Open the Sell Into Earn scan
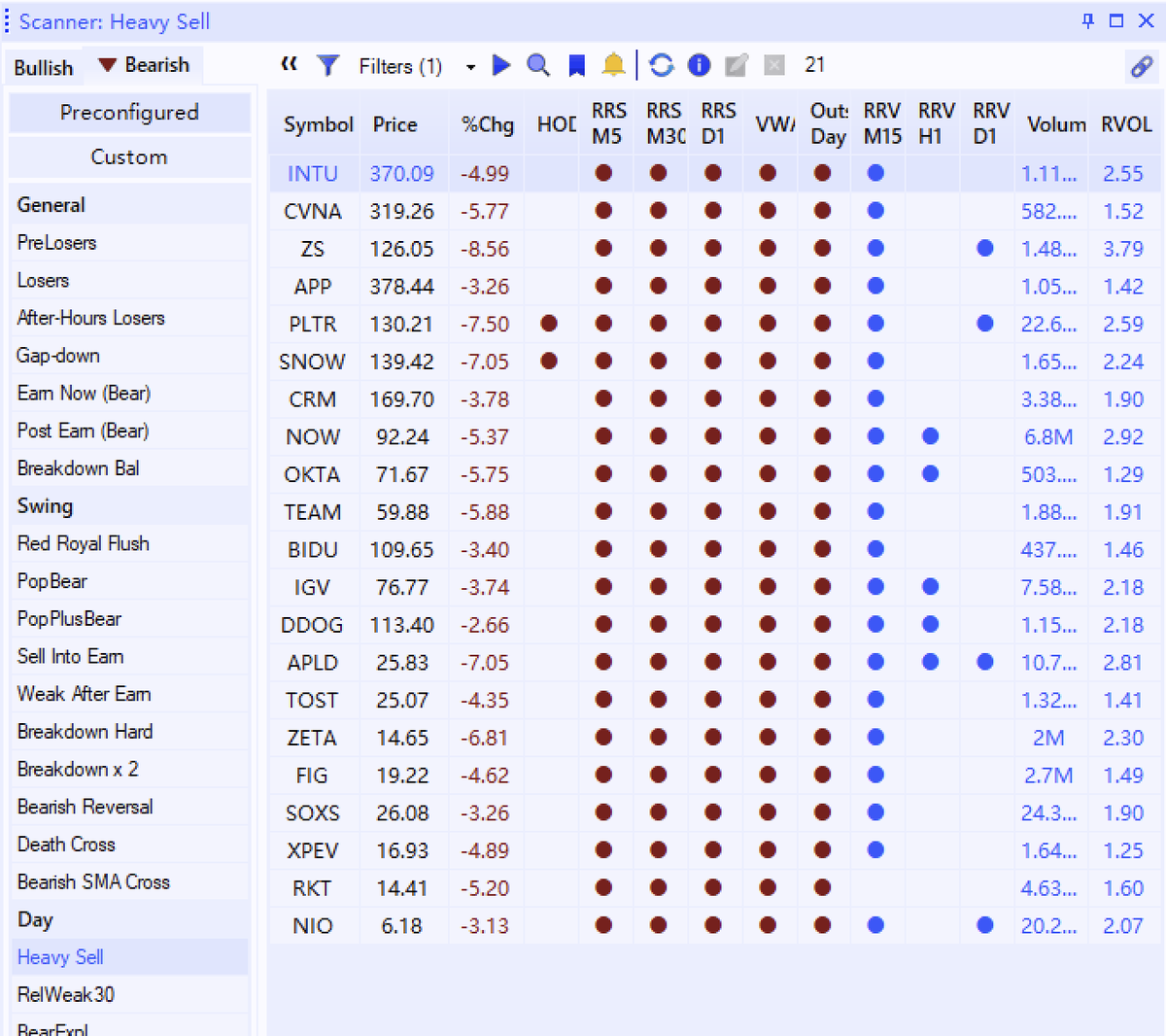Viewport: 1166px width, 1036px height. coord(129,657)
